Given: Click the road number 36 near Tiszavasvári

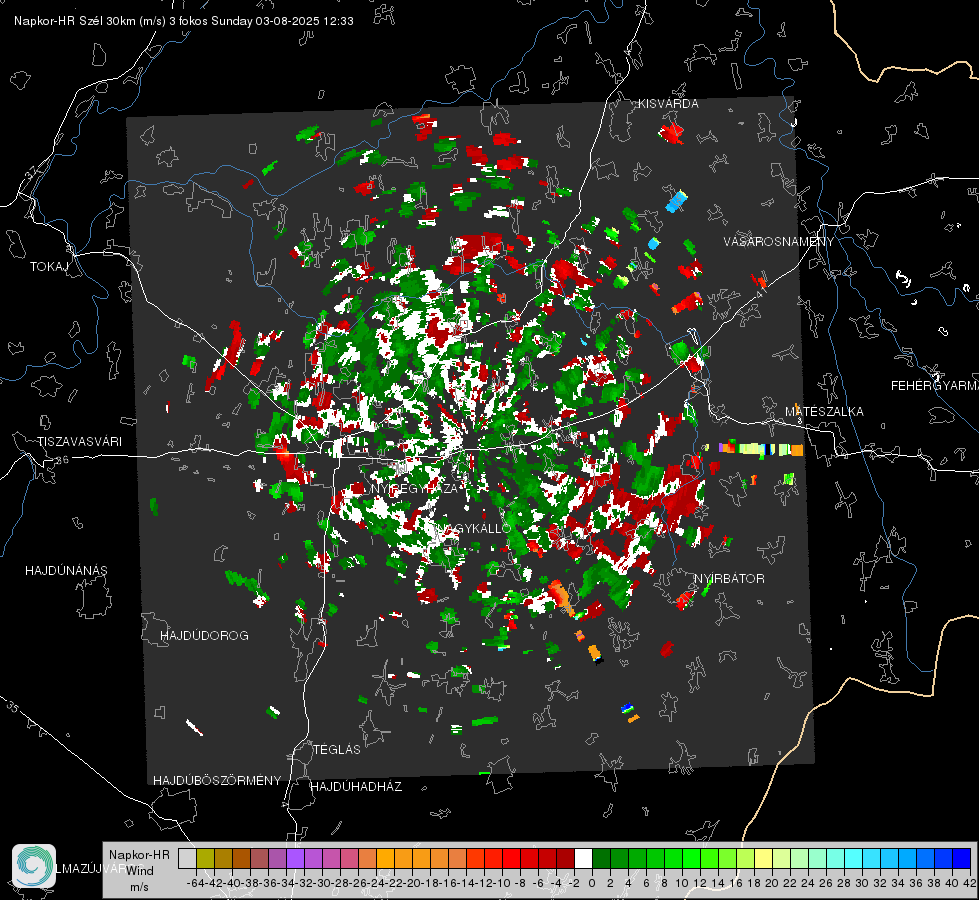Looking at the screenshot, I should 62,460.
